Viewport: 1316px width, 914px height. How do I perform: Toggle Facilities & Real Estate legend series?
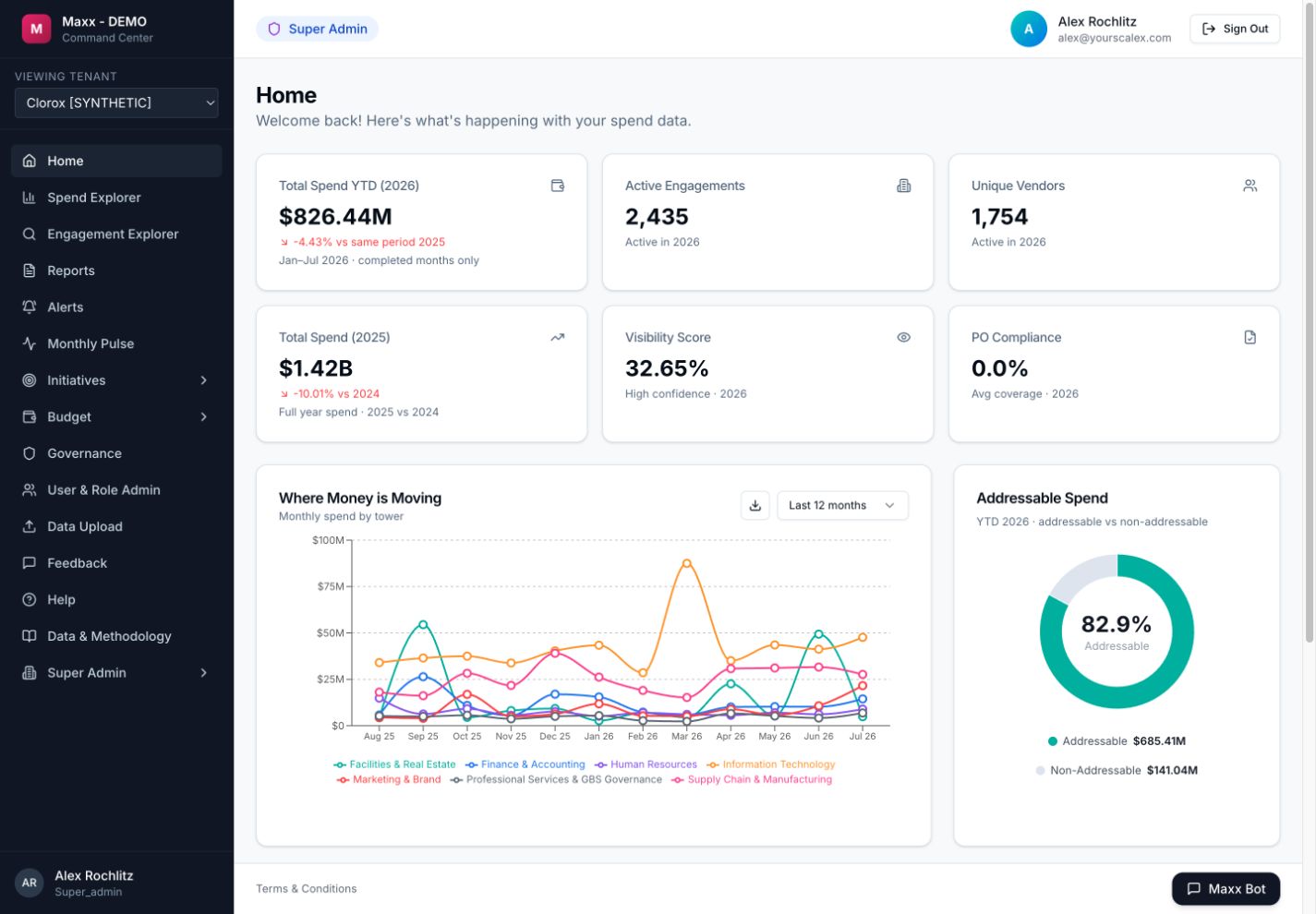tap(395, 764)
